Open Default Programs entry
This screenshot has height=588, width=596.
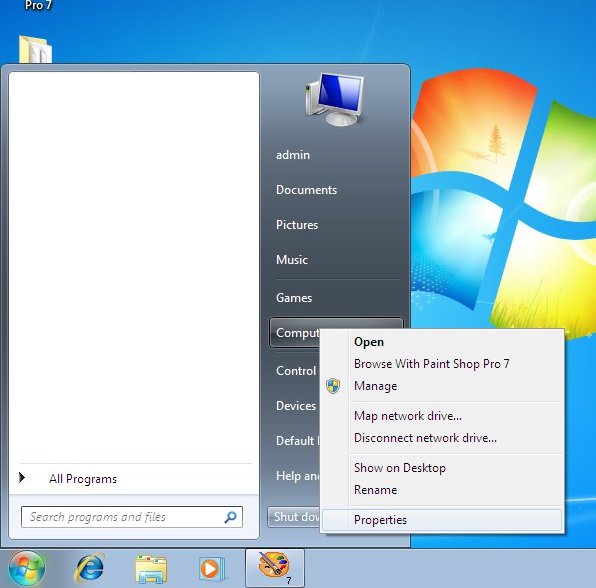298,441
